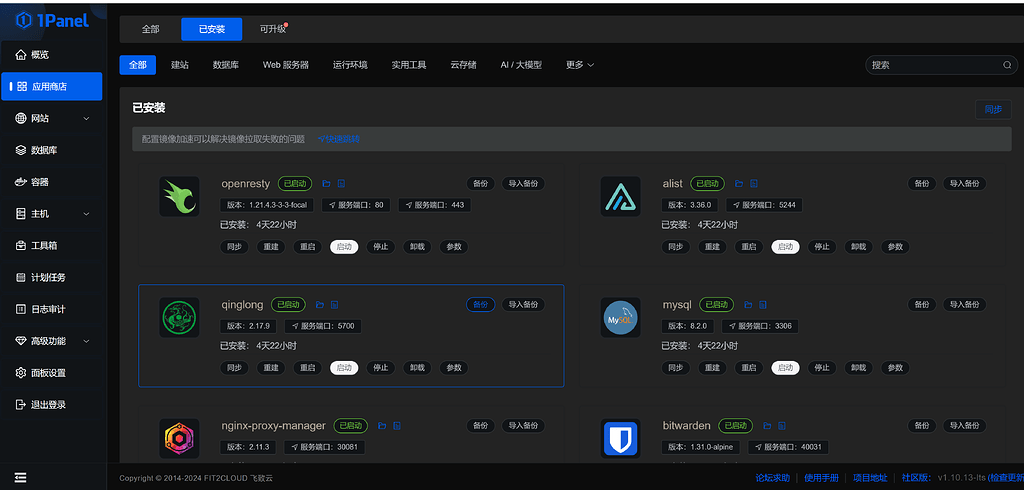
Task: Open the qinglong folder icon
Action: click(320, 304)
